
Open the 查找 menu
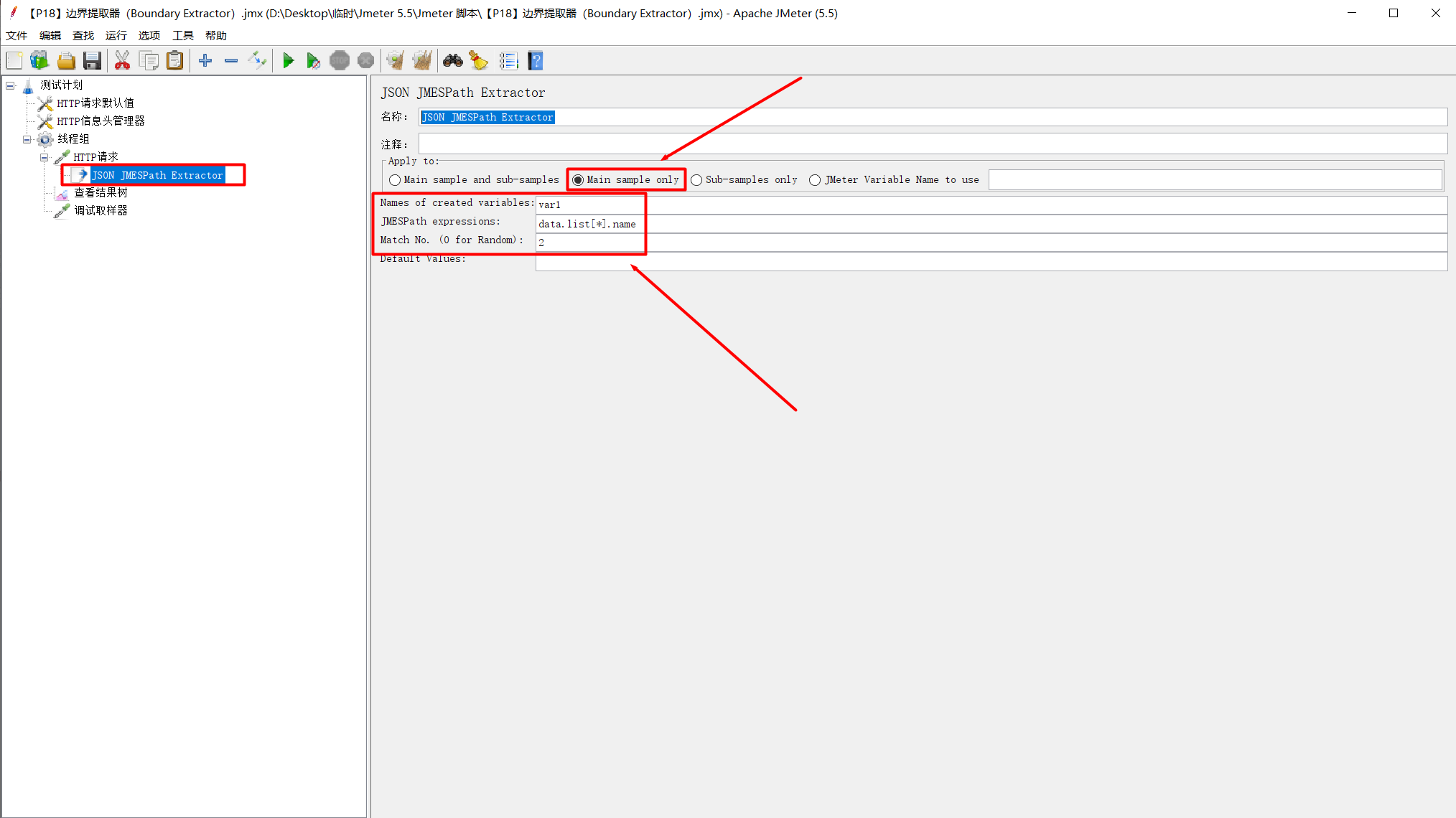click(83, 35)
